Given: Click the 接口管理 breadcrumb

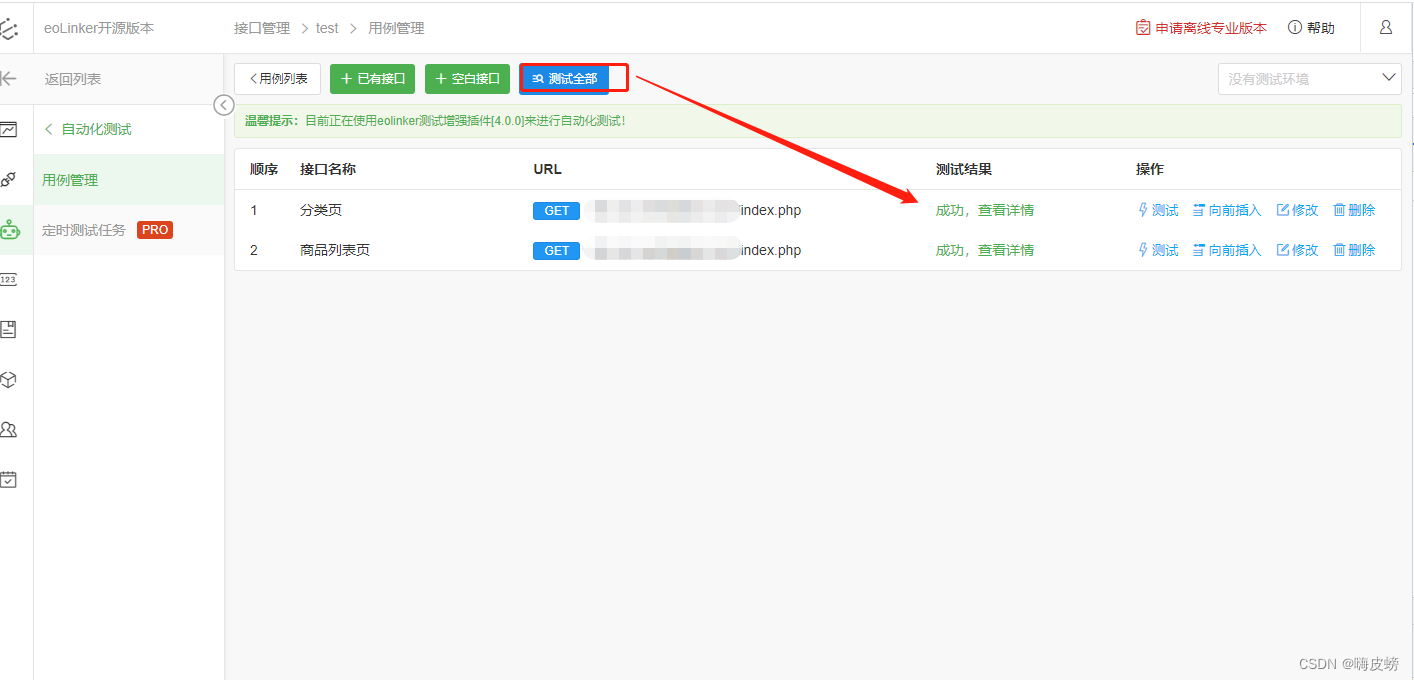Looking at the screenshot, I should click(x=262, y=28).
